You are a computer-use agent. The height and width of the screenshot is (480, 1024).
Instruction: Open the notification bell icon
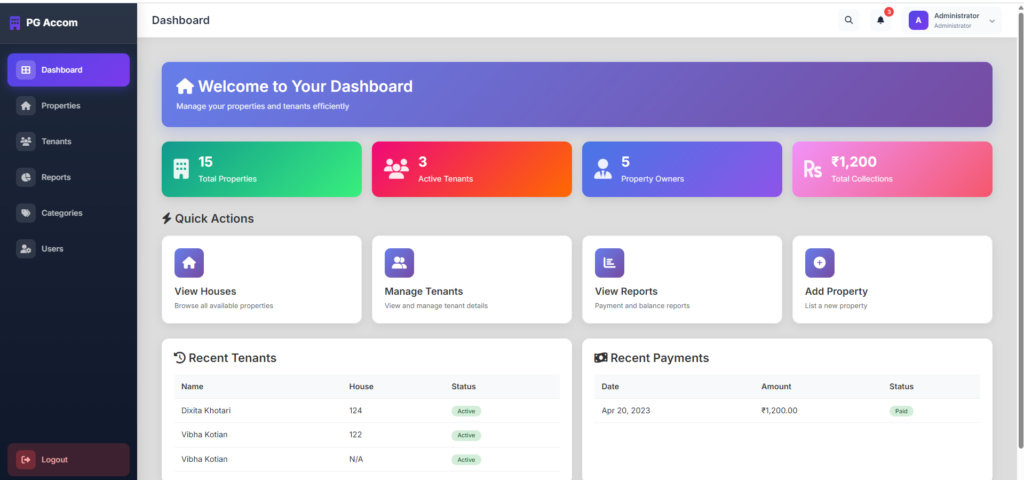coord(881,20)
